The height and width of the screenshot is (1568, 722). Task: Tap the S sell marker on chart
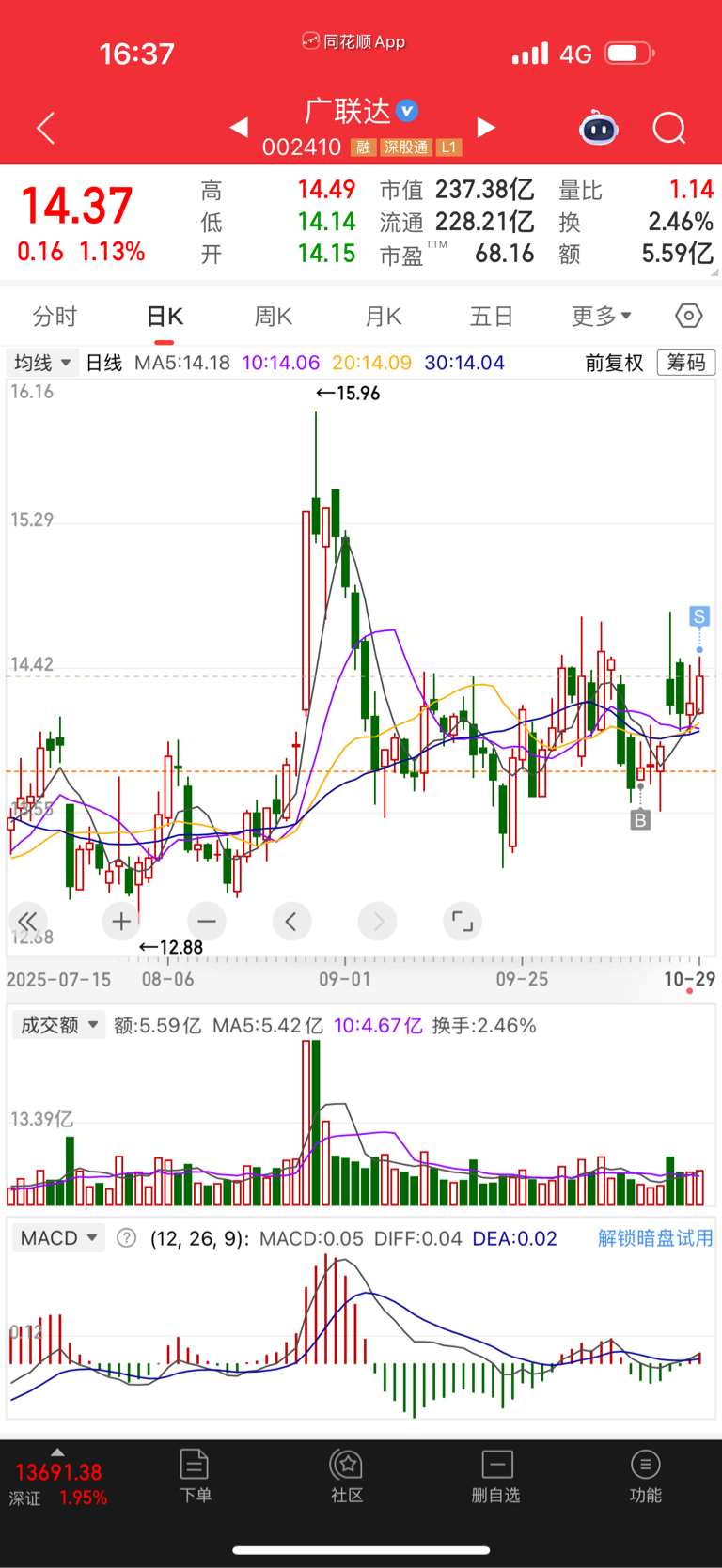(698, 616)
